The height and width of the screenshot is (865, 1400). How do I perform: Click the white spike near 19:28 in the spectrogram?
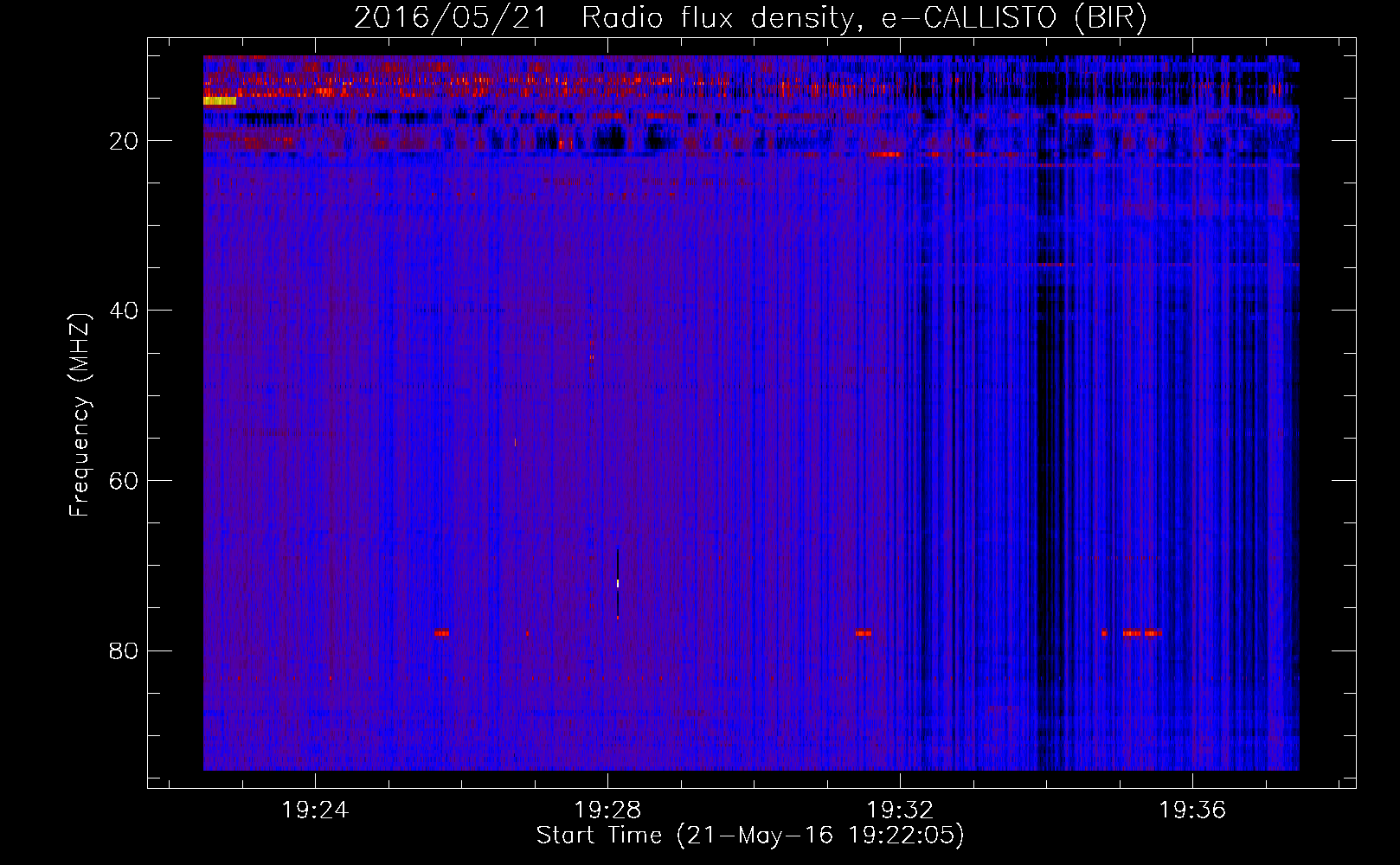618,583
